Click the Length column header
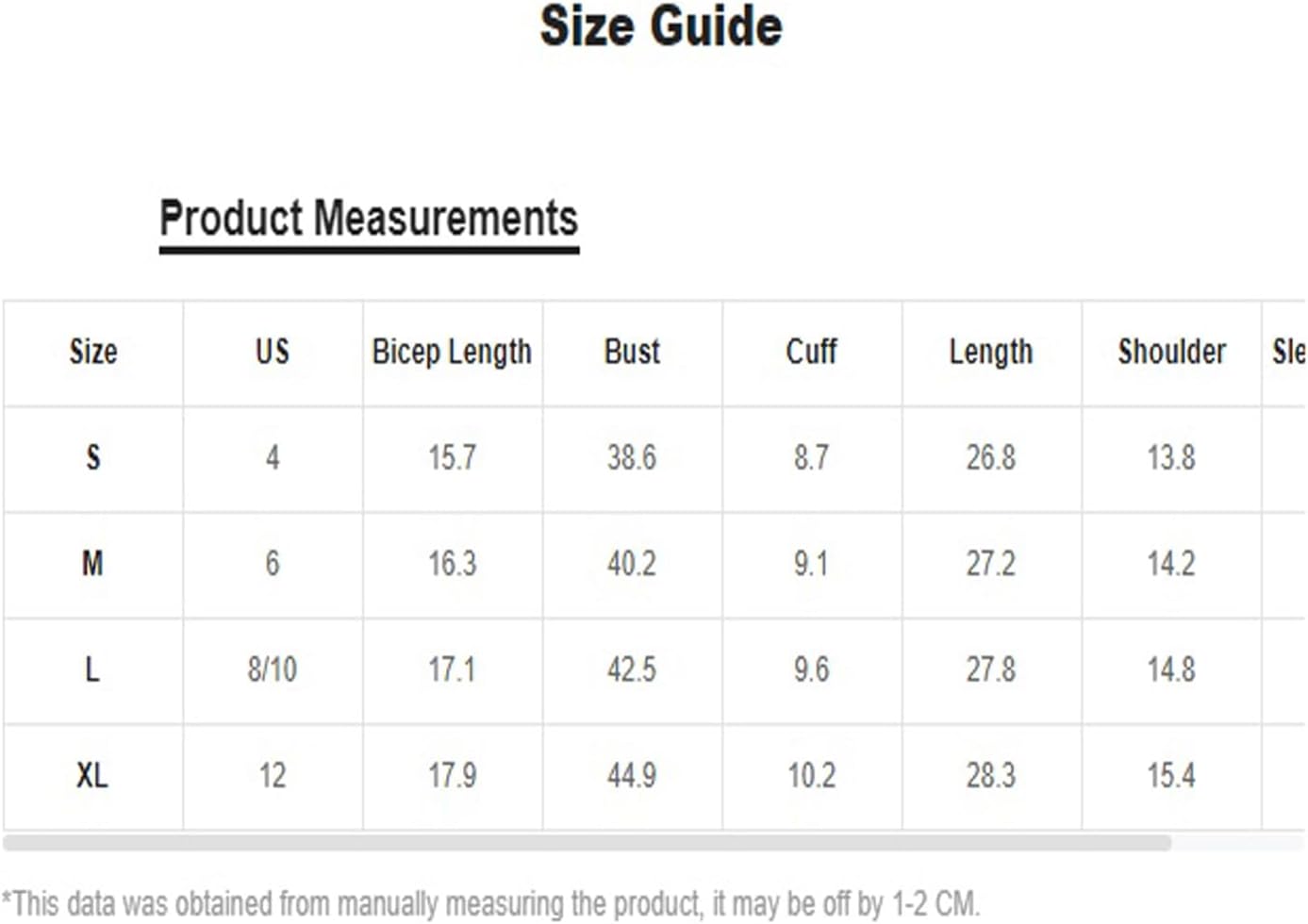1308x924 pixels. [x=991, y=353]
